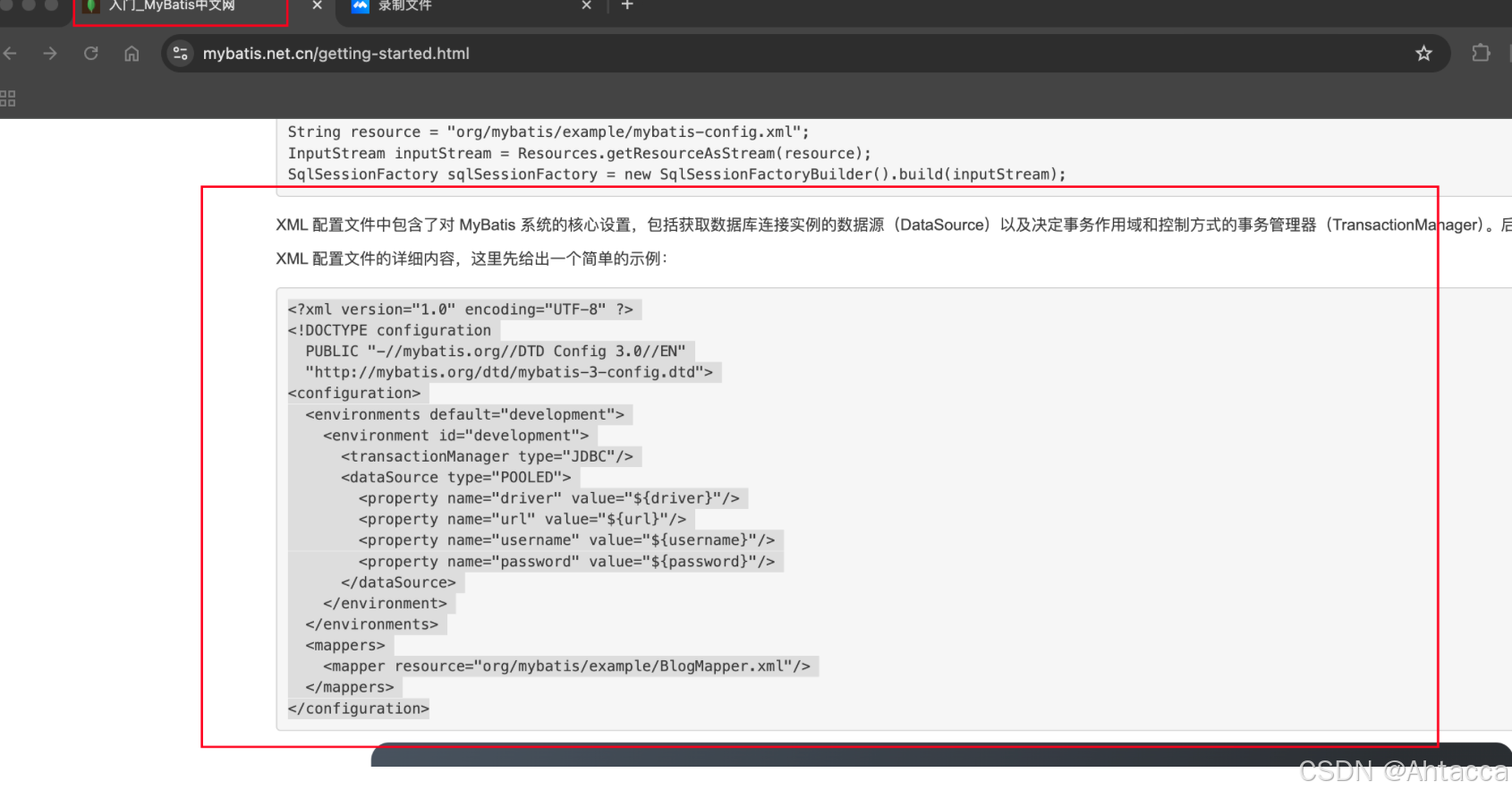Click the '<environment id="development">' line
Viewport: 1512px width, 798px height.
(456, 436)
